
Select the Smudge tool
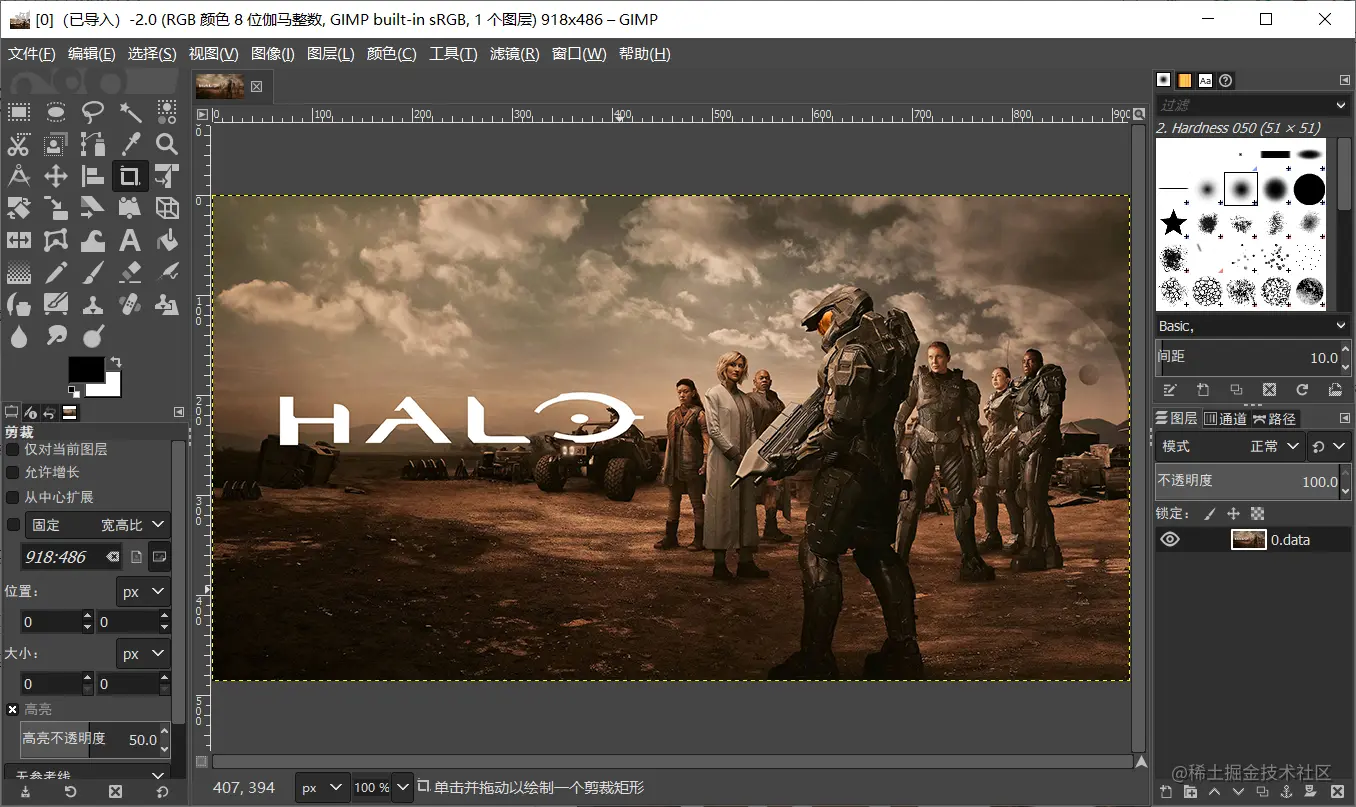point(56,336)
